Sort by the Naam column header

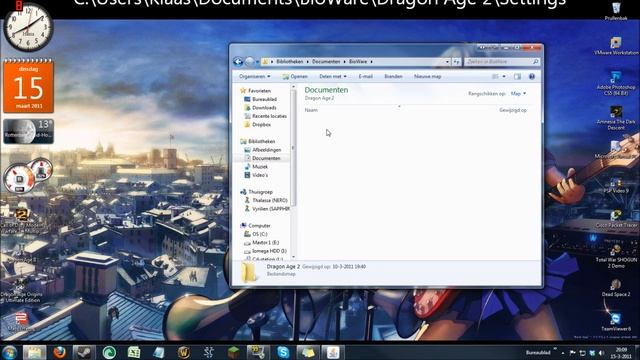(311, 110)
